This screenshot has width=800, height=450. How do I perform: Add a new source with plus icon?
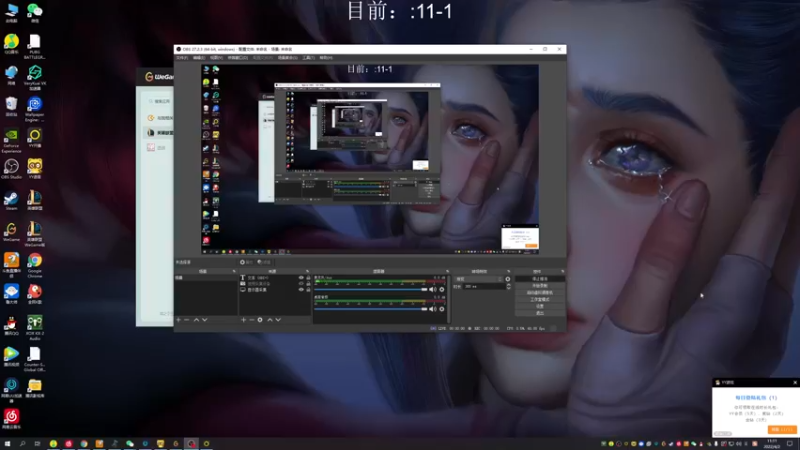243,319
